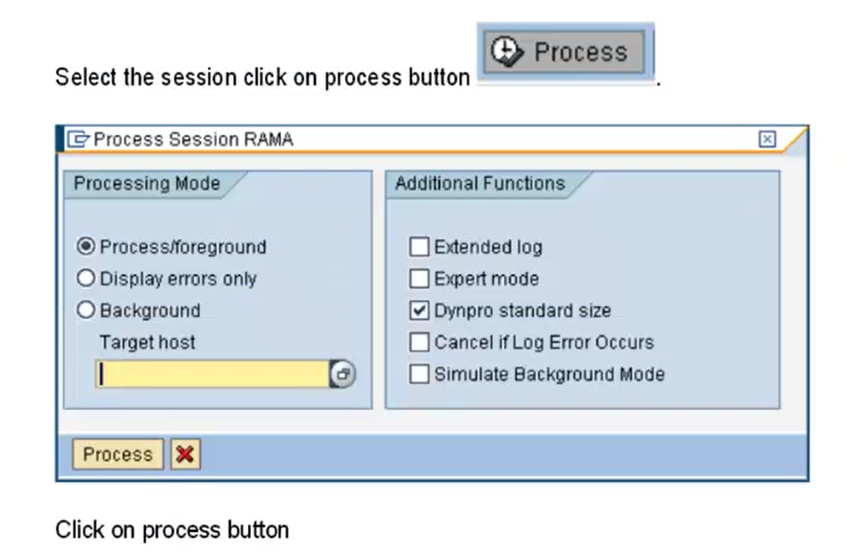Click the Processing Mode group header

pos(147,183)
